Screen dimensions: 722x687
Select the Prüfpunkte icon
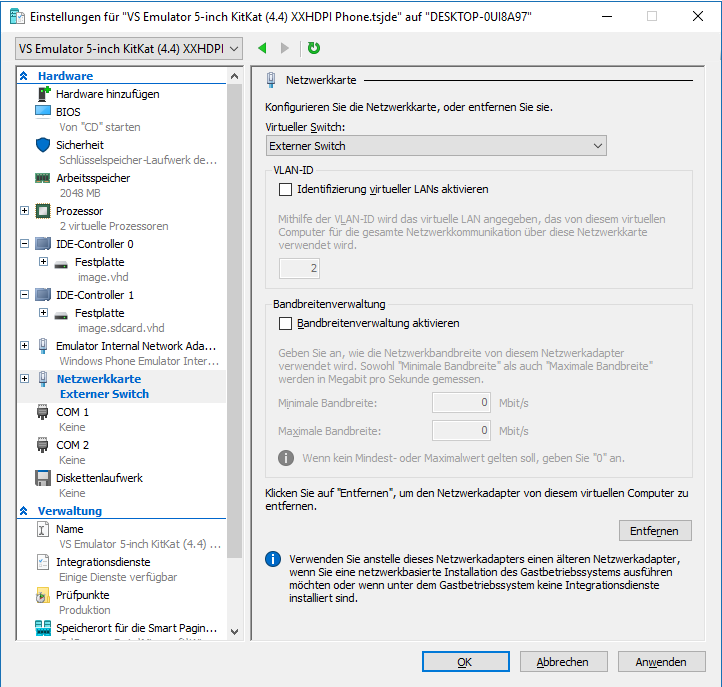pos(43,595)
